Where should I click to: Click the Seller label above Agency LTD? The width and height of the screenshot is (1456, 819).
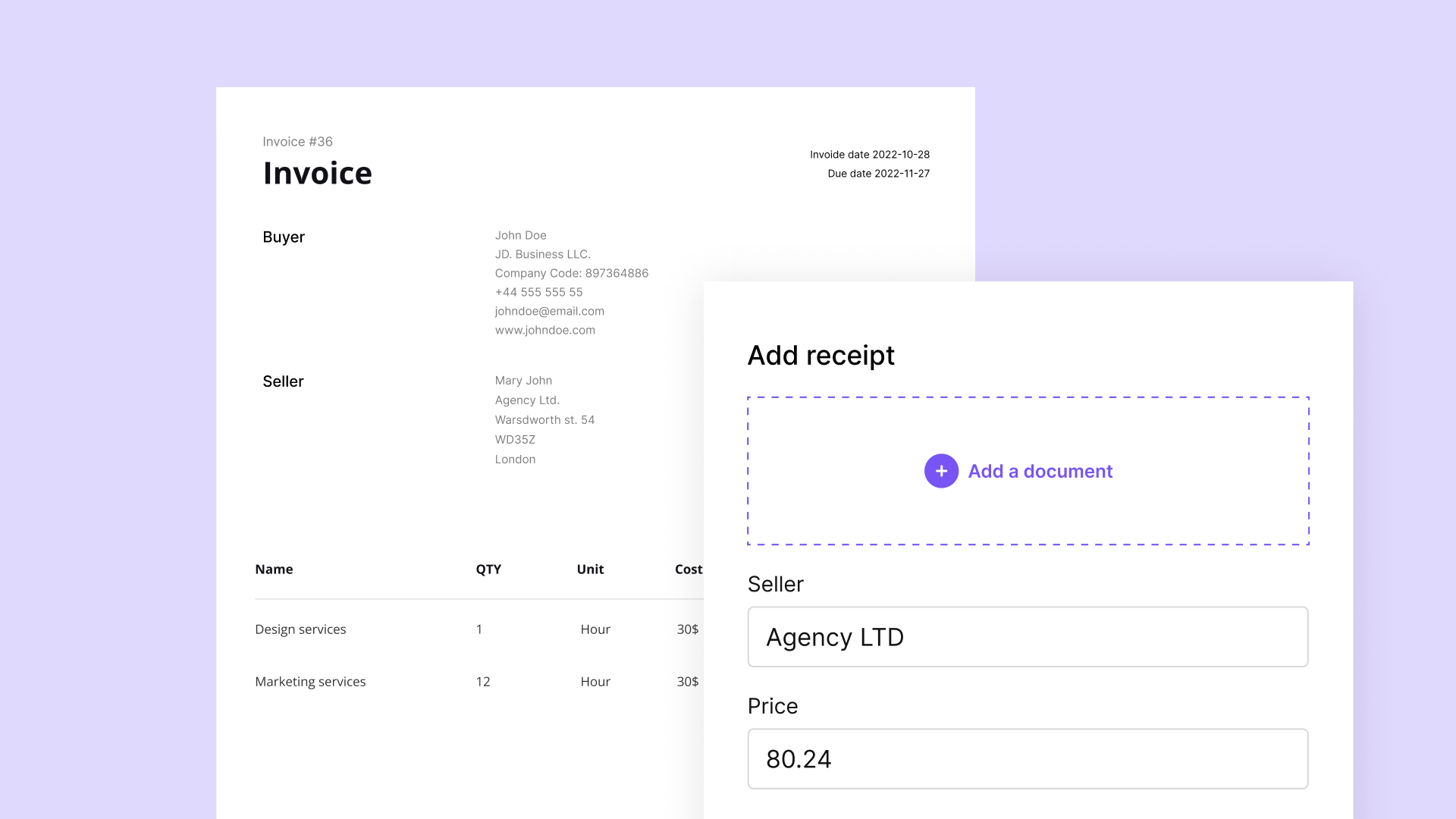pos(775,584)
